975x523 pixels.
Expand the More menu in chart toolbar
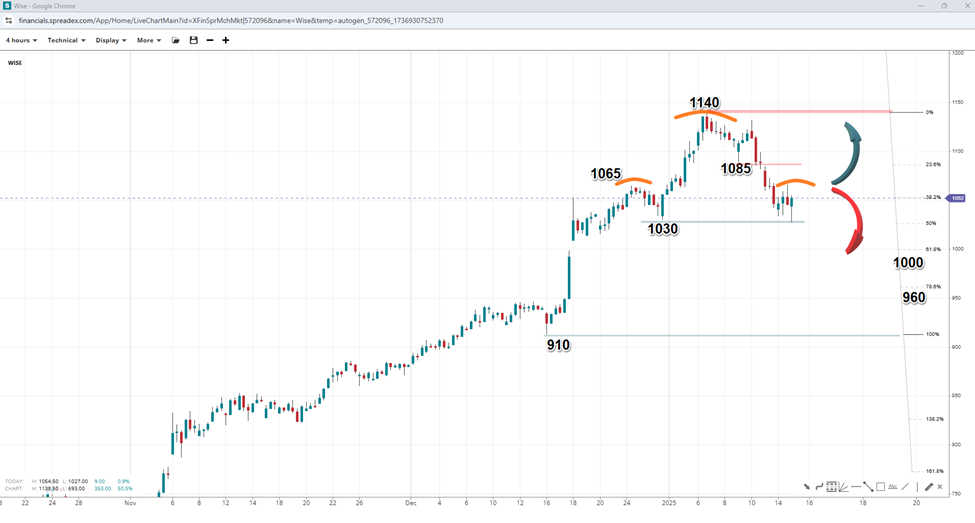click(x=149, y=40)
